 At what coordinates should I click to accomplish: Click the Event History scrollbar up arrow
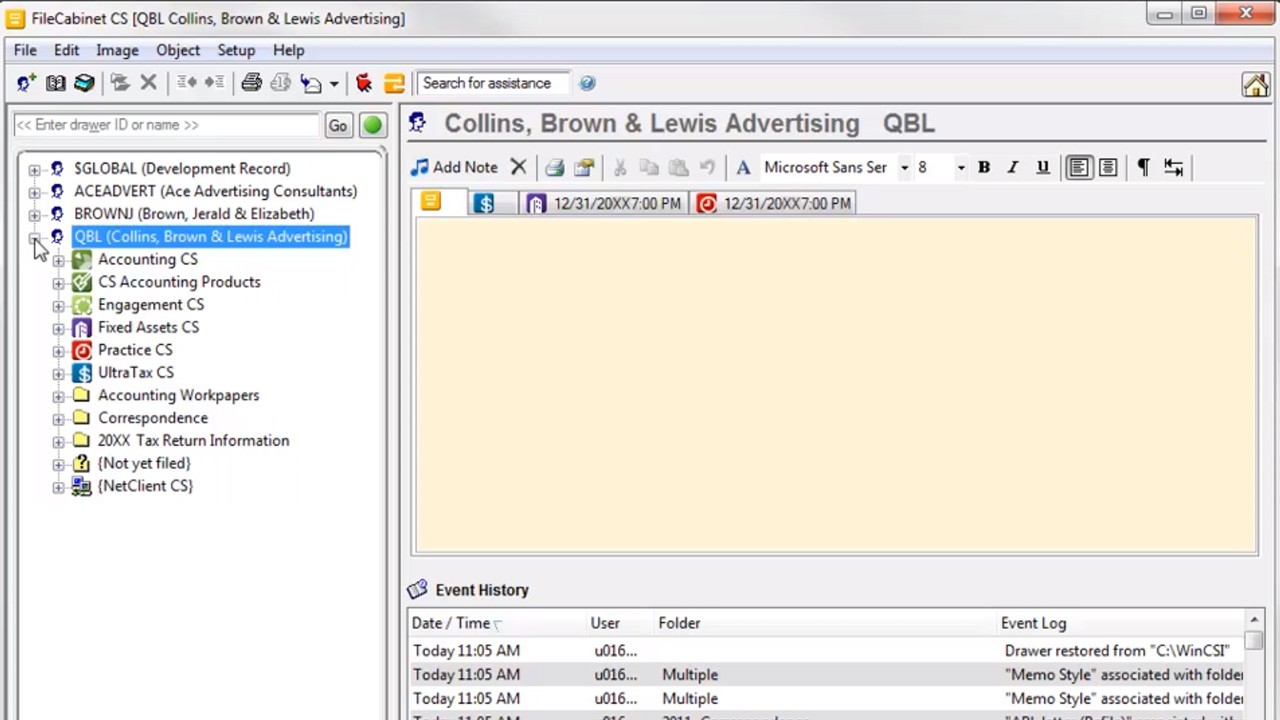tap(1254, 620)
